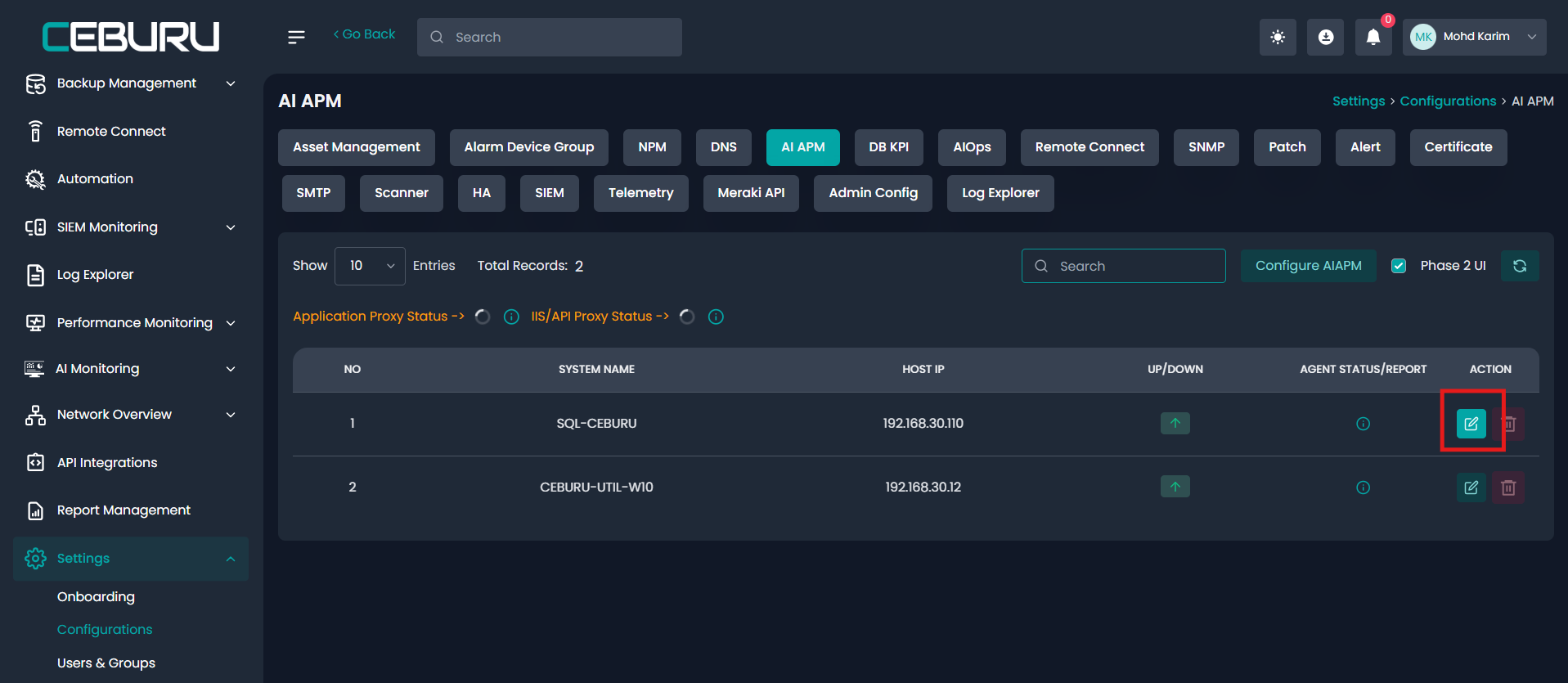Open the Patch configuration tab
Image resolution: width=1568 pixels, height=683 pixels.
(1287, 147)
